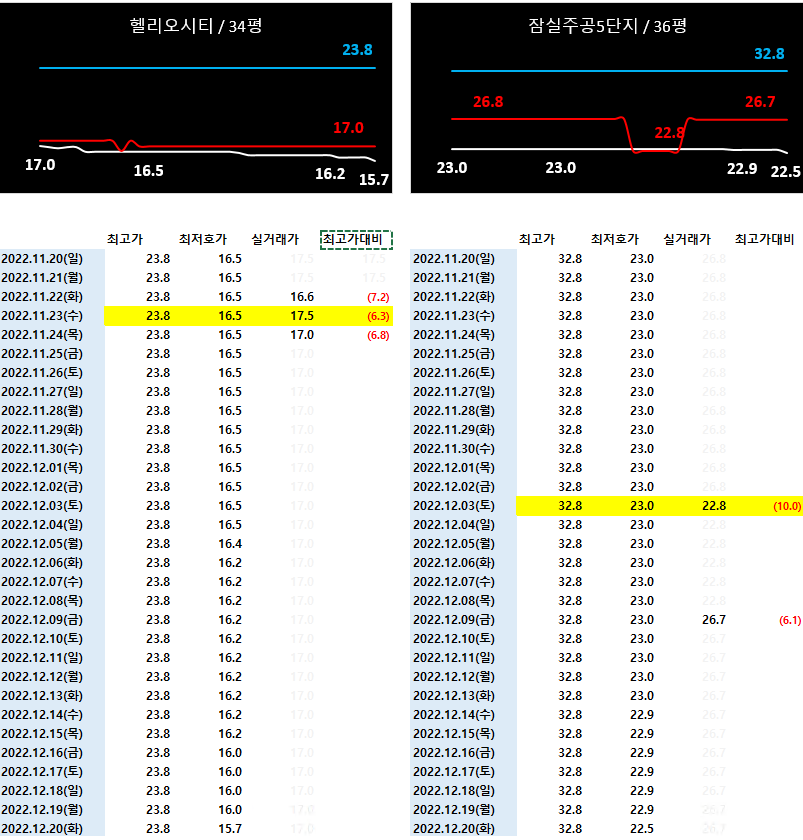Screen dimensions: 803x840
Task: Select 실거래가 header in 헬리오시티 table
Action: (x=275, y=239)
